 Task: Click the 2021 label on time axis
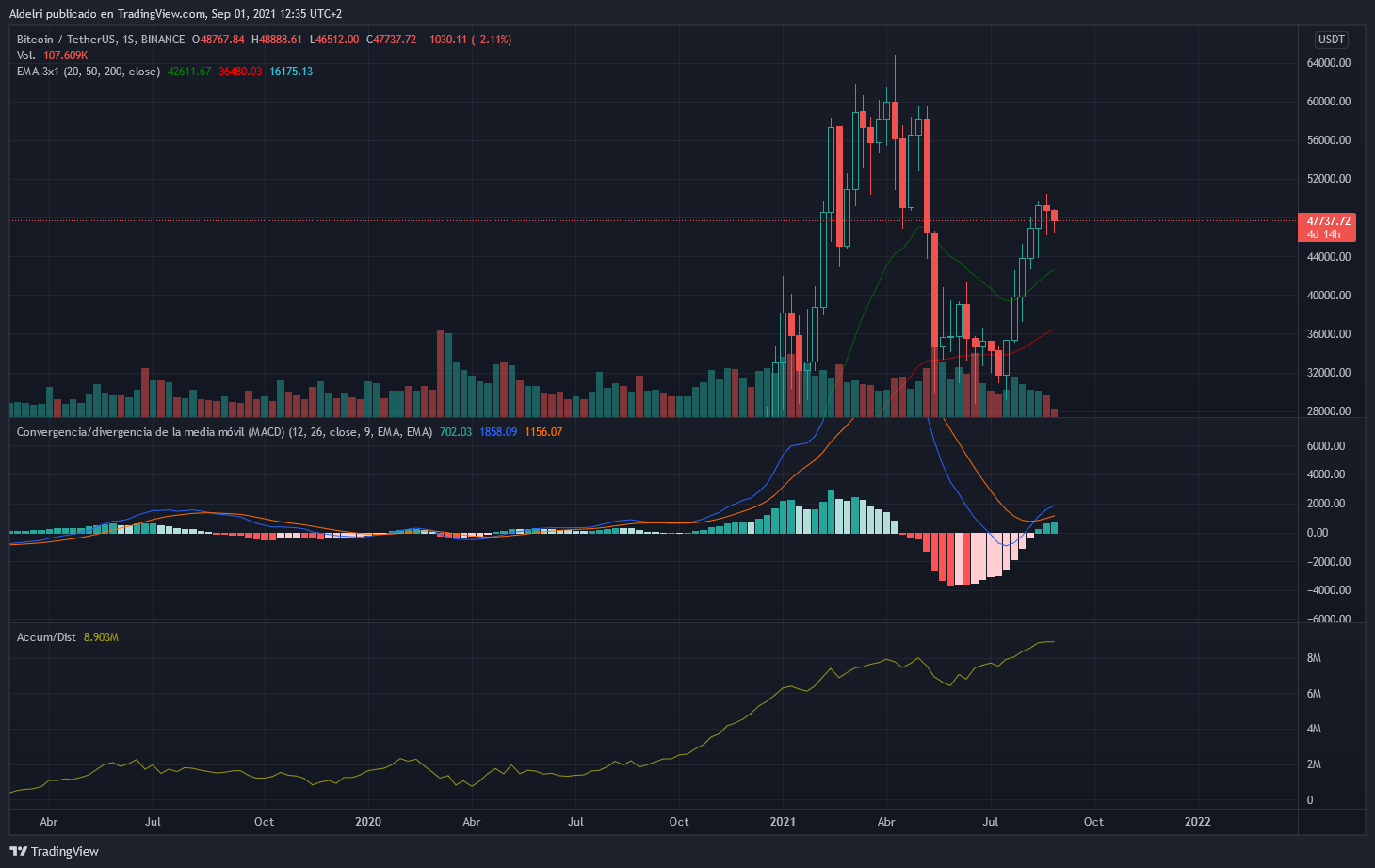tap(783, 822)
